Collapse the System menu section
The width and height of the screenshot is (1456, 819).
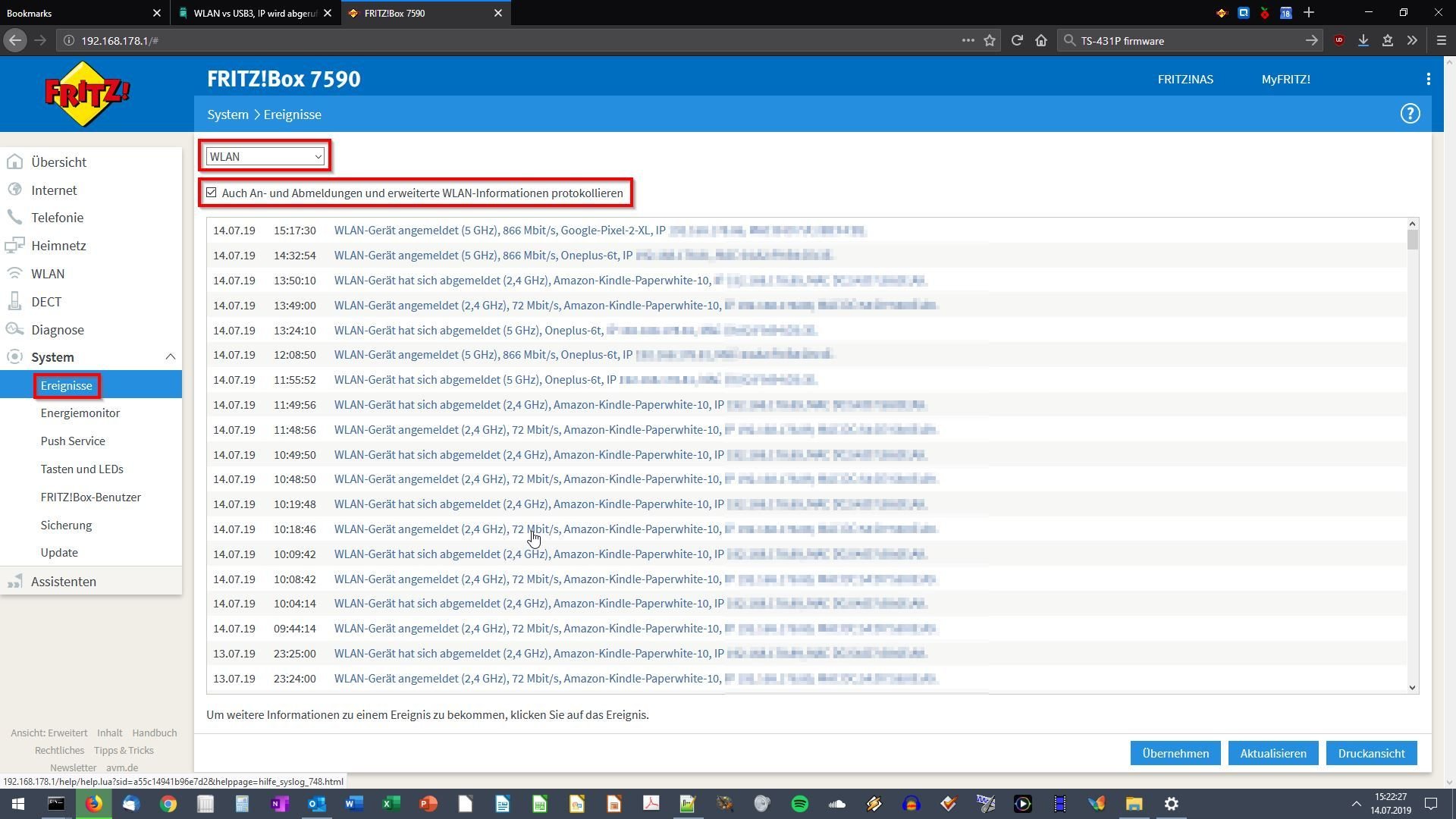tap(170, 357)
